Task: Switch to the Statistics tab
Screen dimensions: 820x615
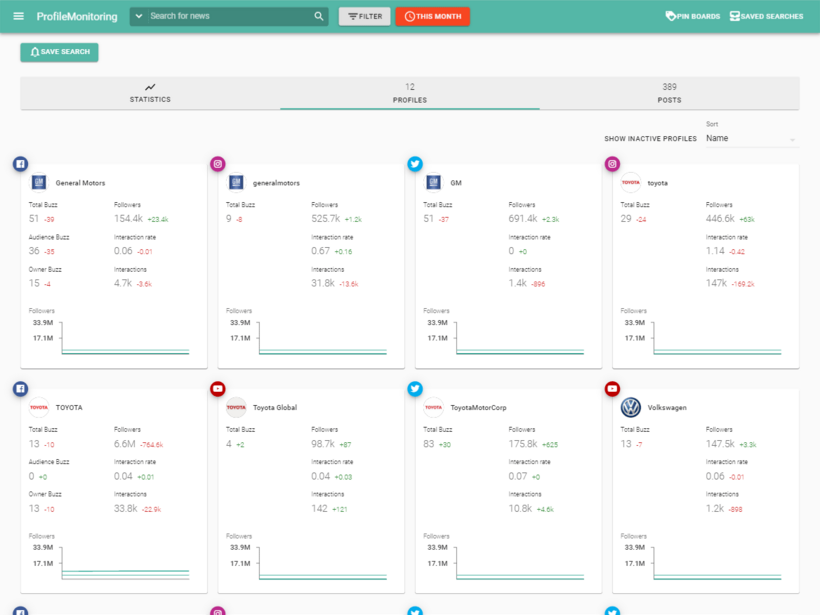Action: click(x=150, y=93)
